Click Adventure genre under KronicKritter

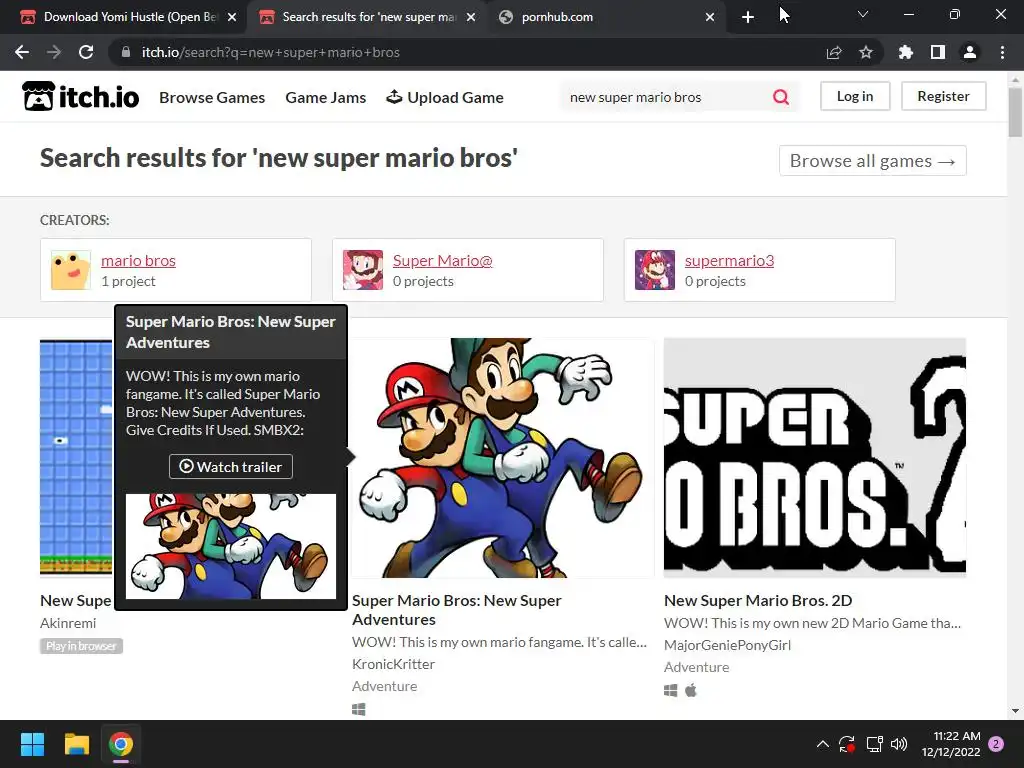(x=384, y=686)
